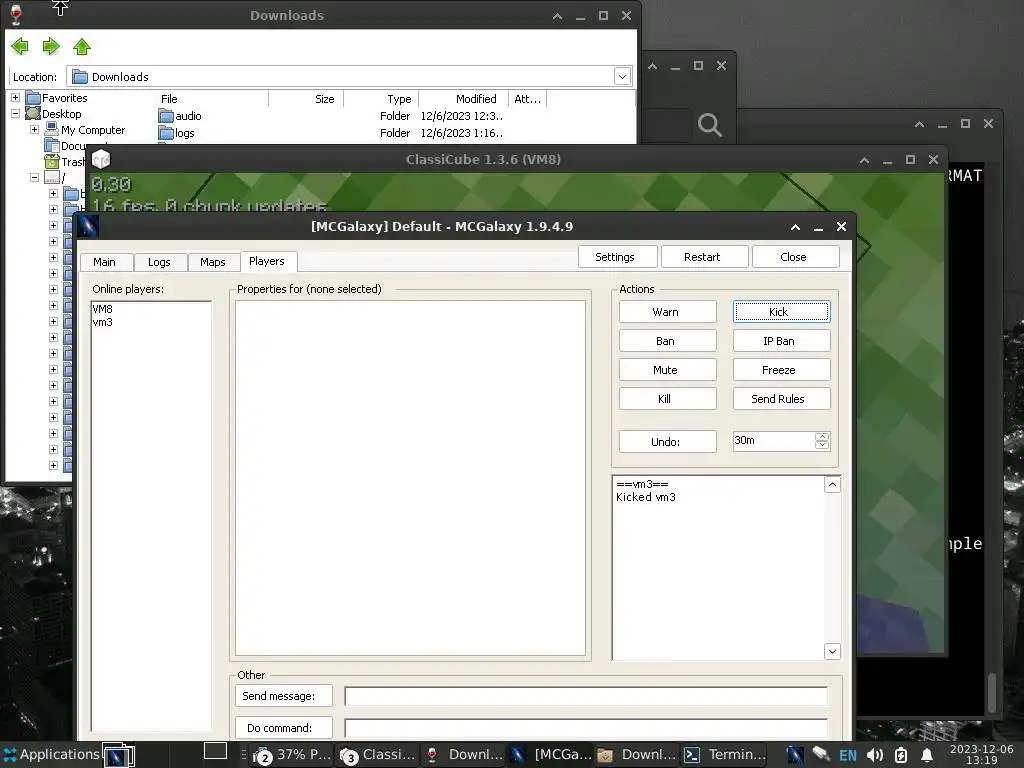1024x768 pixels.
Task: Click ClassiCube window title icon
Action: pyautogui.click(x=101, y=159)
